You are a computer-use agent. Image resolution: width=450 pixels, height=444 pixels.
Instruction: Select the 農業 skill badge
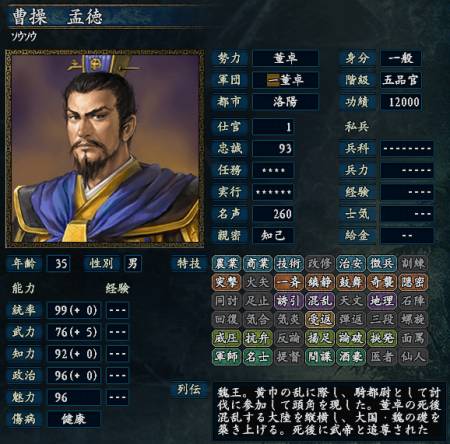point(227,264)
